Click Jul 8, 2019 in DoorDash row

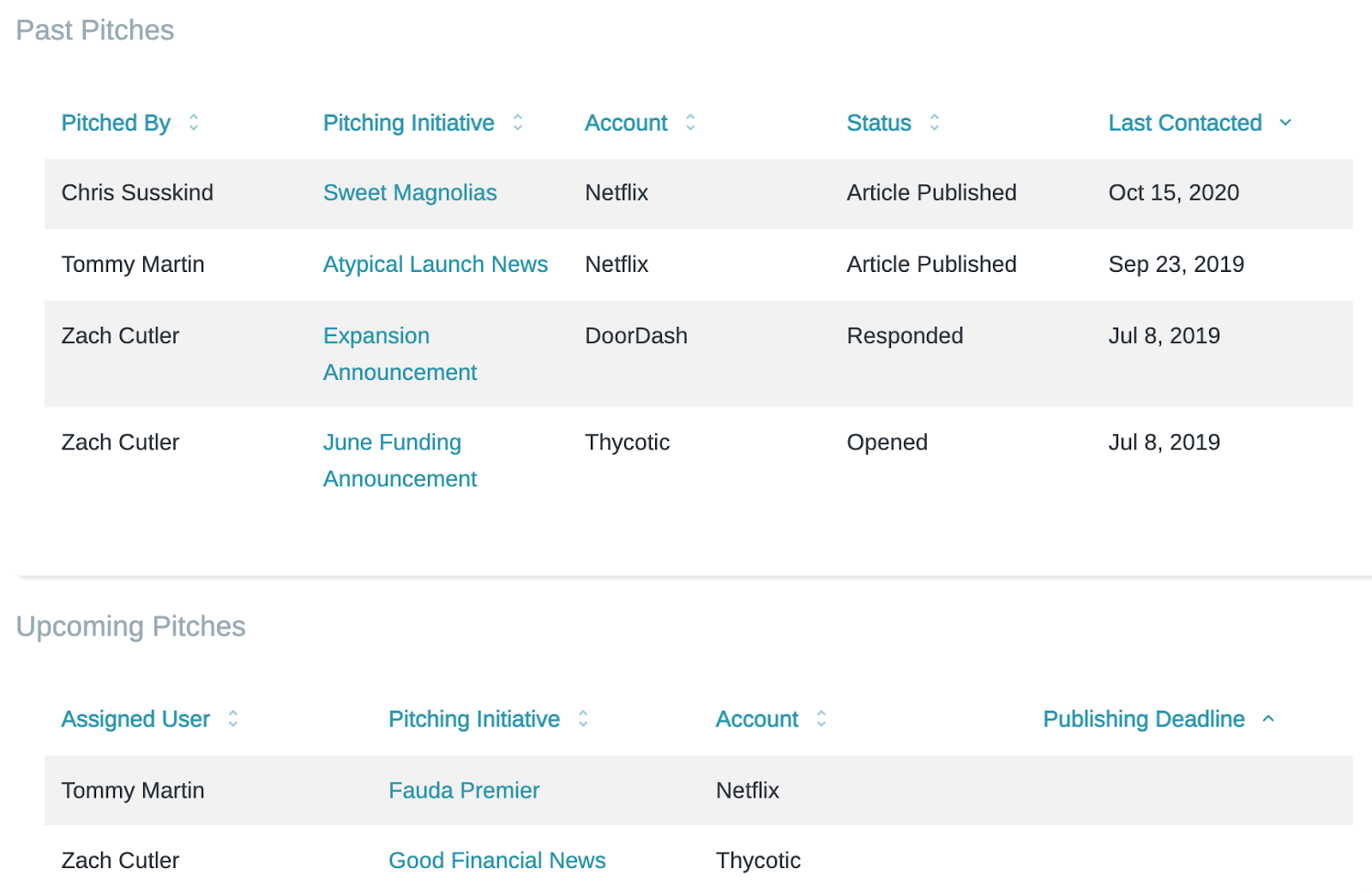pos(1164,335)
